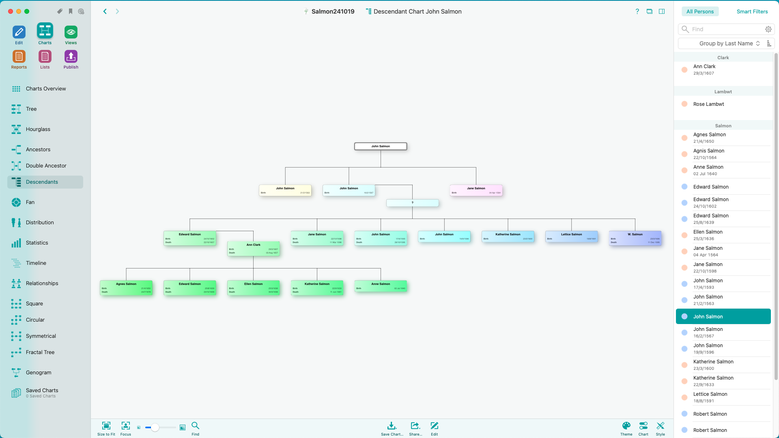Viewport: 779px width, 438px height.
Task: Open the Statistics chart
Action: coord(45,243)
